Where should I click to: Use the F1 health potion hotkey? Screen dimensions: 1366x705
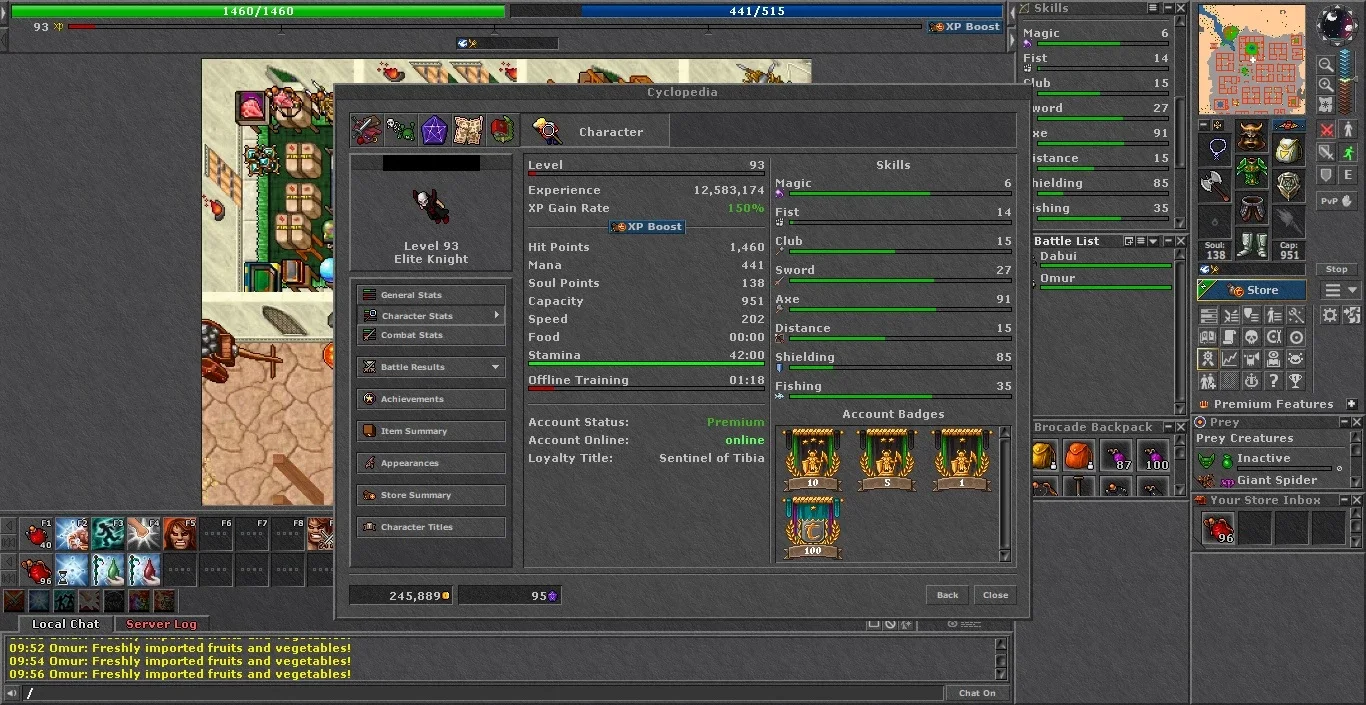(37, 534)
